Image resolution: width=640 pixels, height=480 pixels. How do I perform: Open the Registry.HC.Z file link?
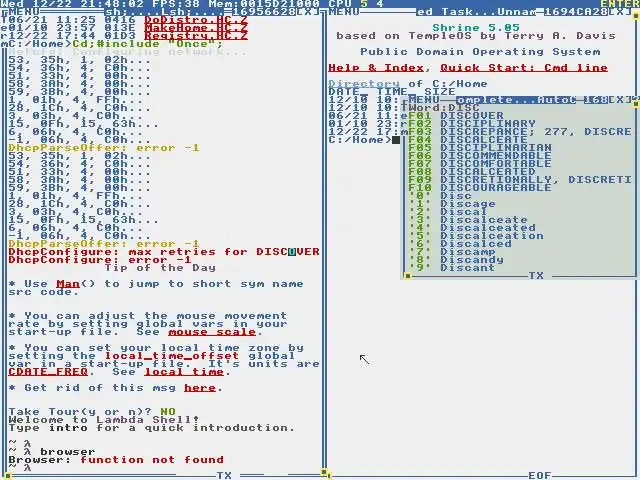point(196,36)
